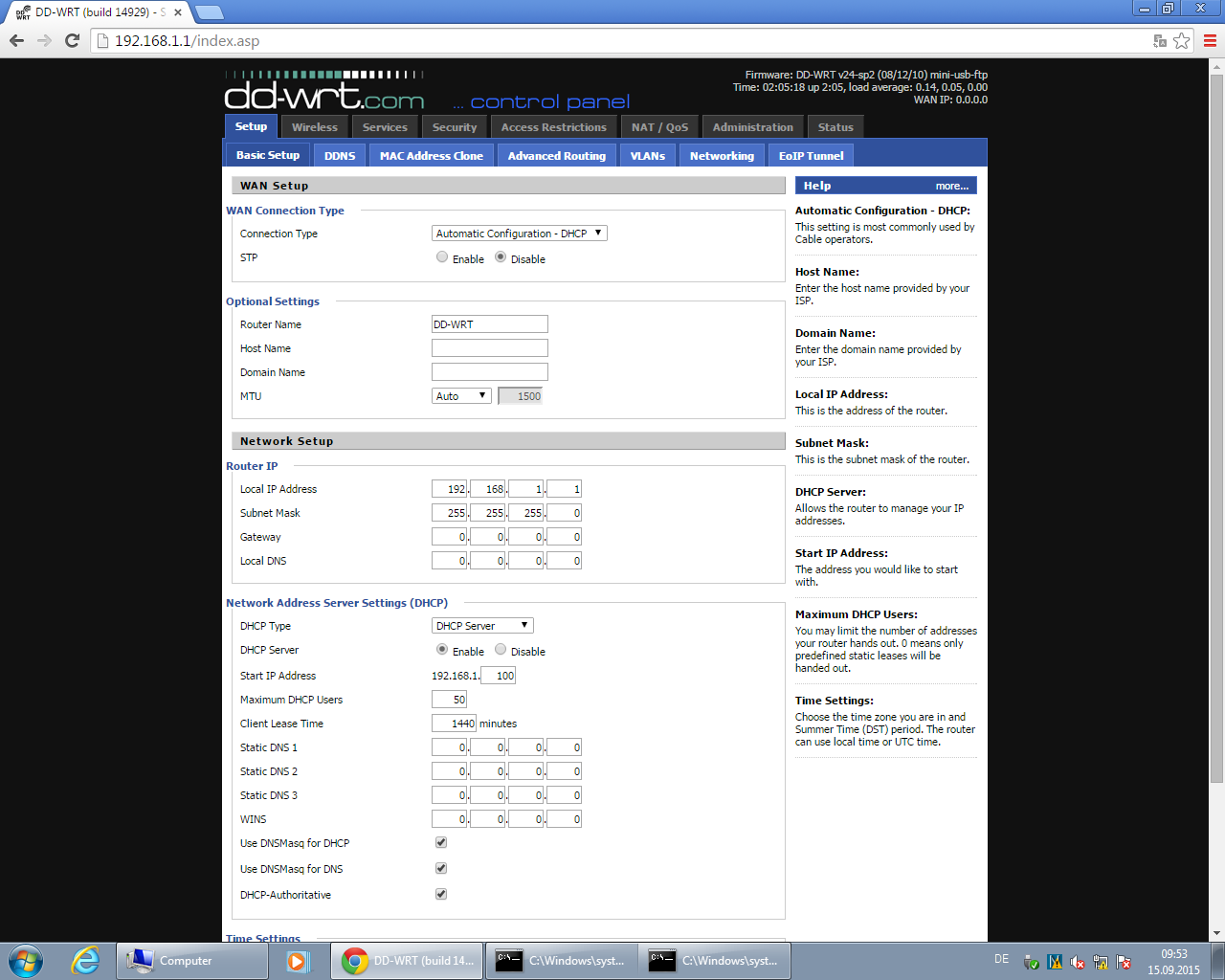Screen dimensions: 1225x980
Task: Toggle Use DNSMasq for DHCP checkbox
Action: pos(441,842)
